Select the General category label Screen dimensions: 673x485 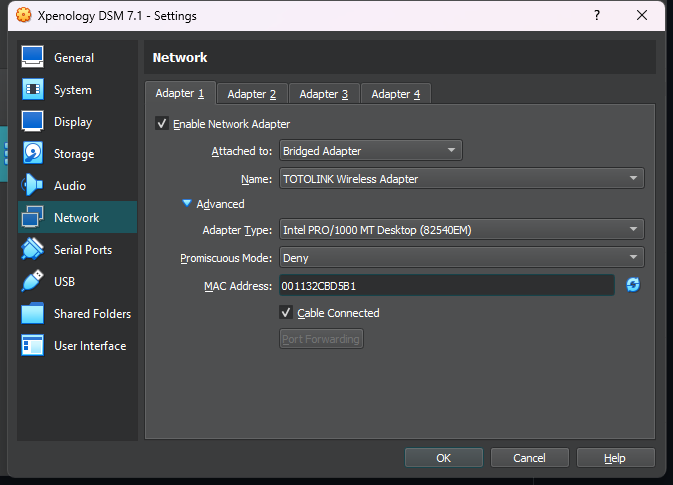(x=74, y=58)
